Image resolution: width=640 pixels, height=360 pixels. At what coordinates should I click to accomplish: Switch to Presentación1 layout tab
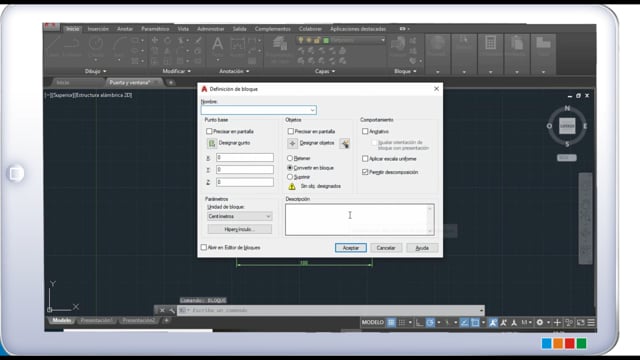point(96,320)
